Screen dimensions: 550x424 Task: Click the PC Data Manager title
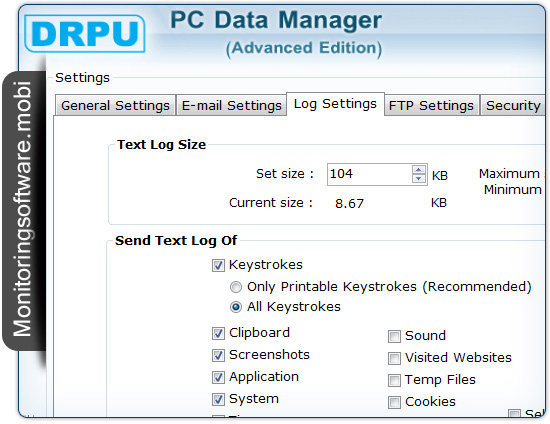(x=276, y=20)
